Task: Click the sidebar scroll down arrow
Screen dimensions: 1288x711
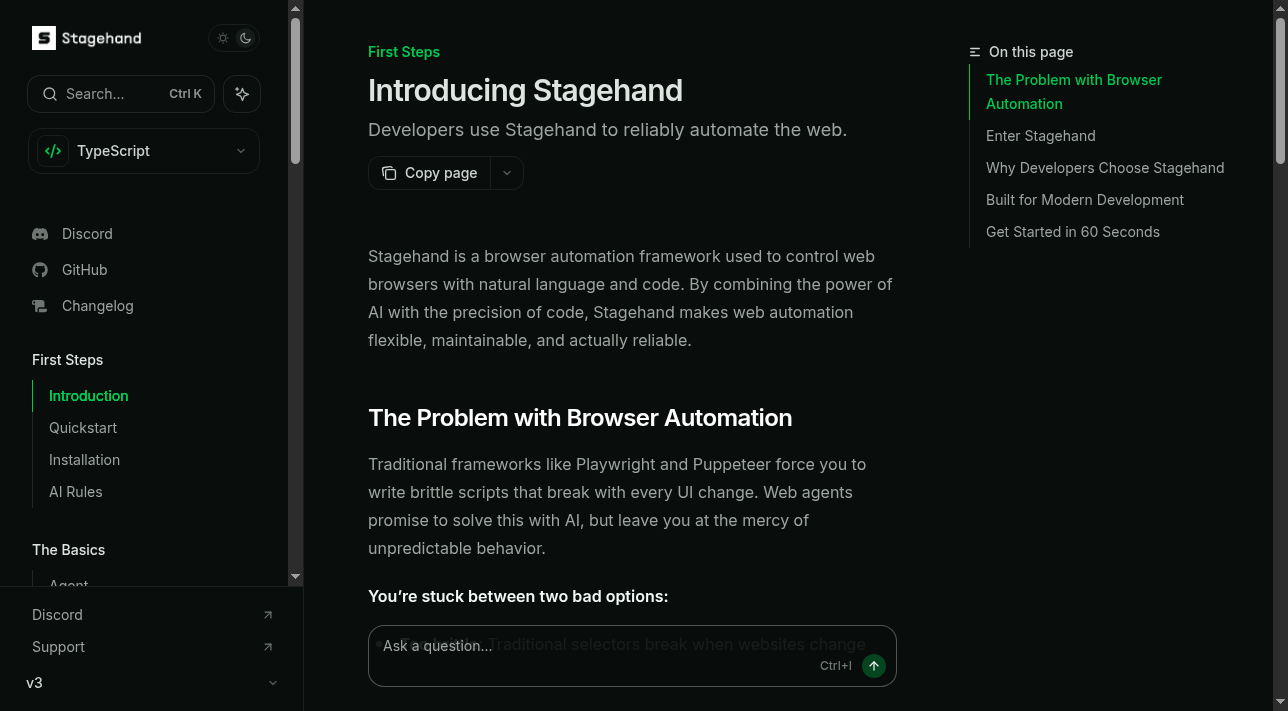Action: pyautogui.click(x=295, y=577)
